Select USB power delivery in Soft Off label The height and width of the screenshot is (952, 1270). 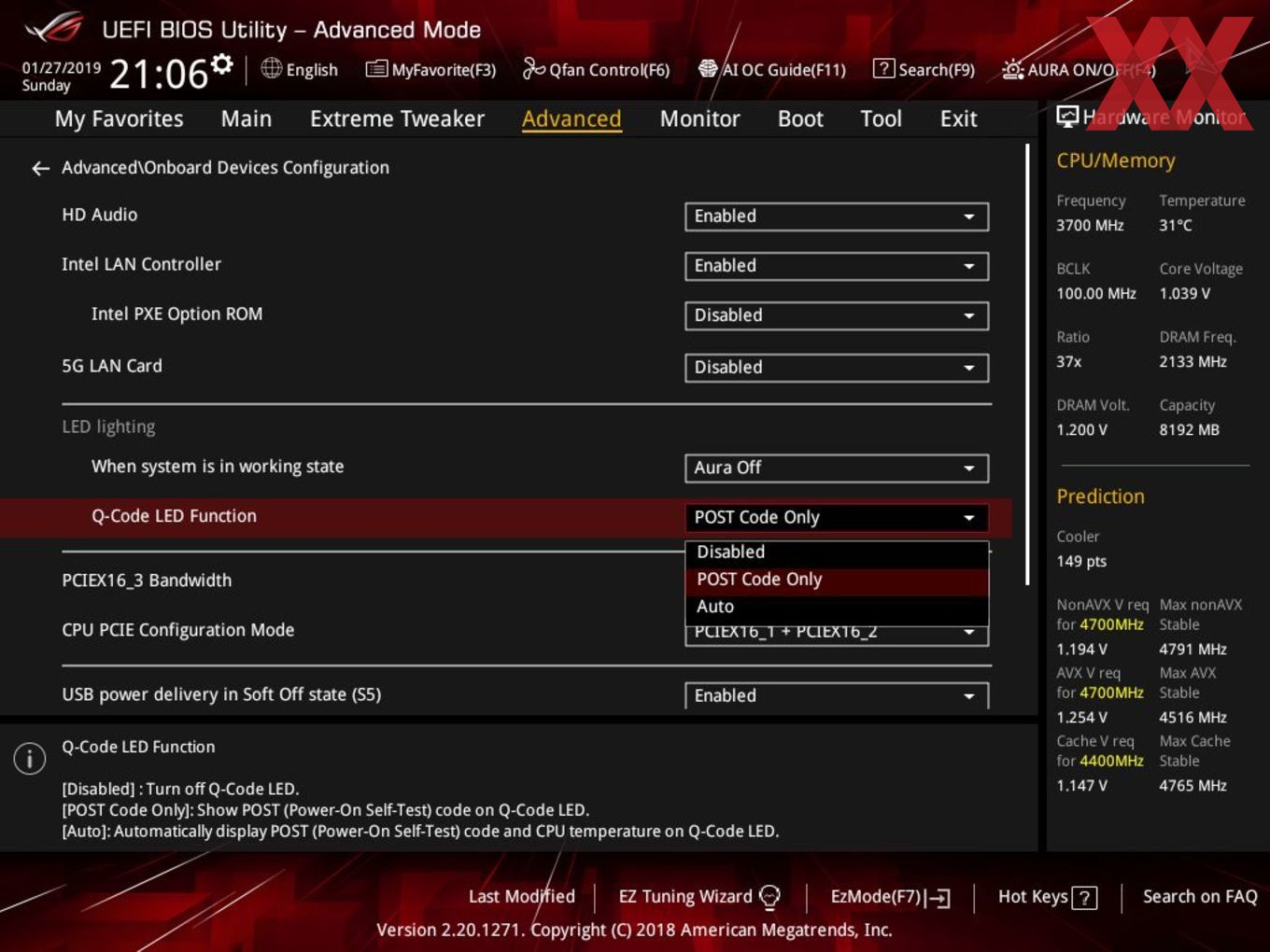pos(221,694)
